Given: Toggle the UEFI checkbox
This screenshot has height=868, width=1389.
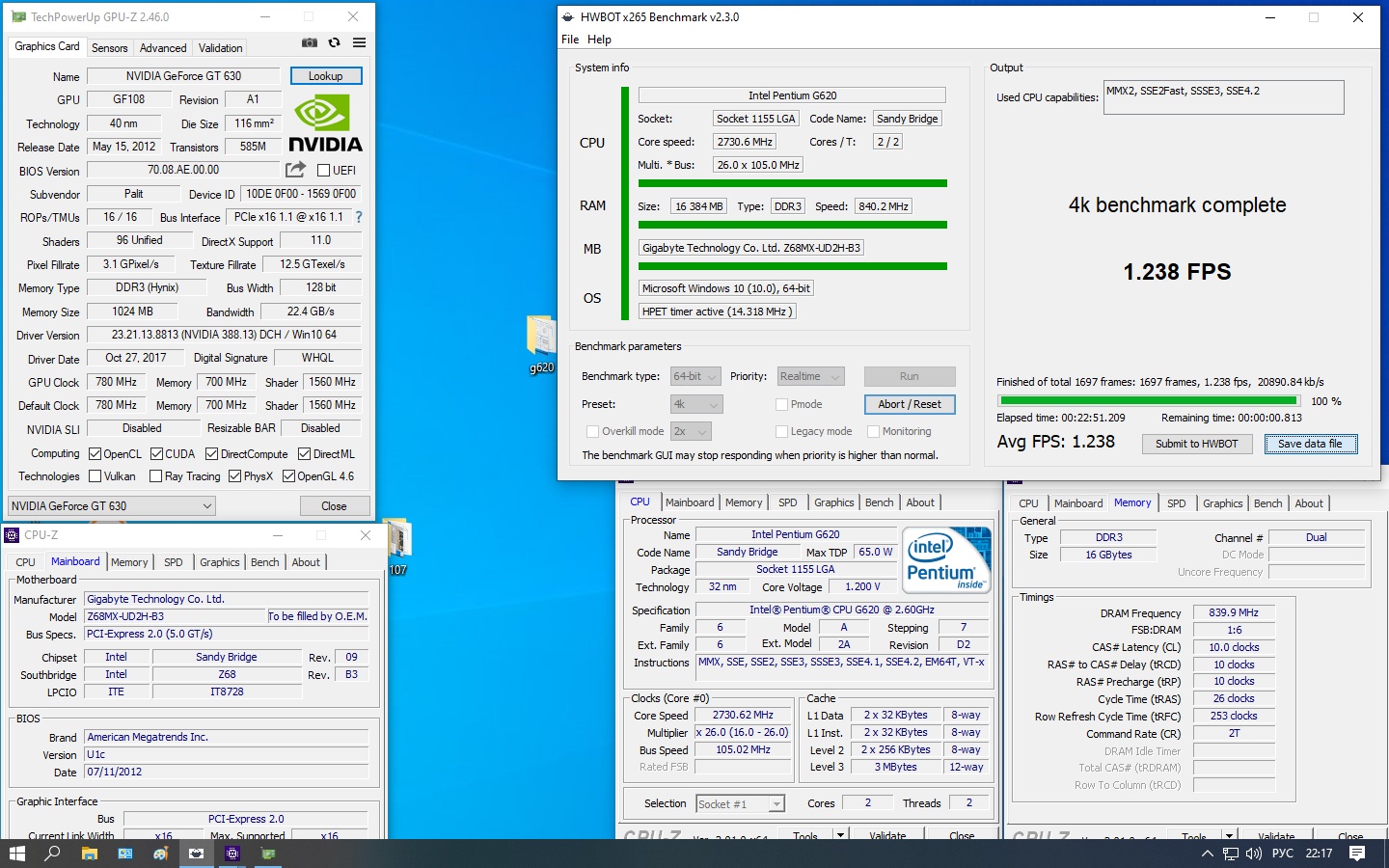Looking at the screenshot, I should tap(323, 171).
